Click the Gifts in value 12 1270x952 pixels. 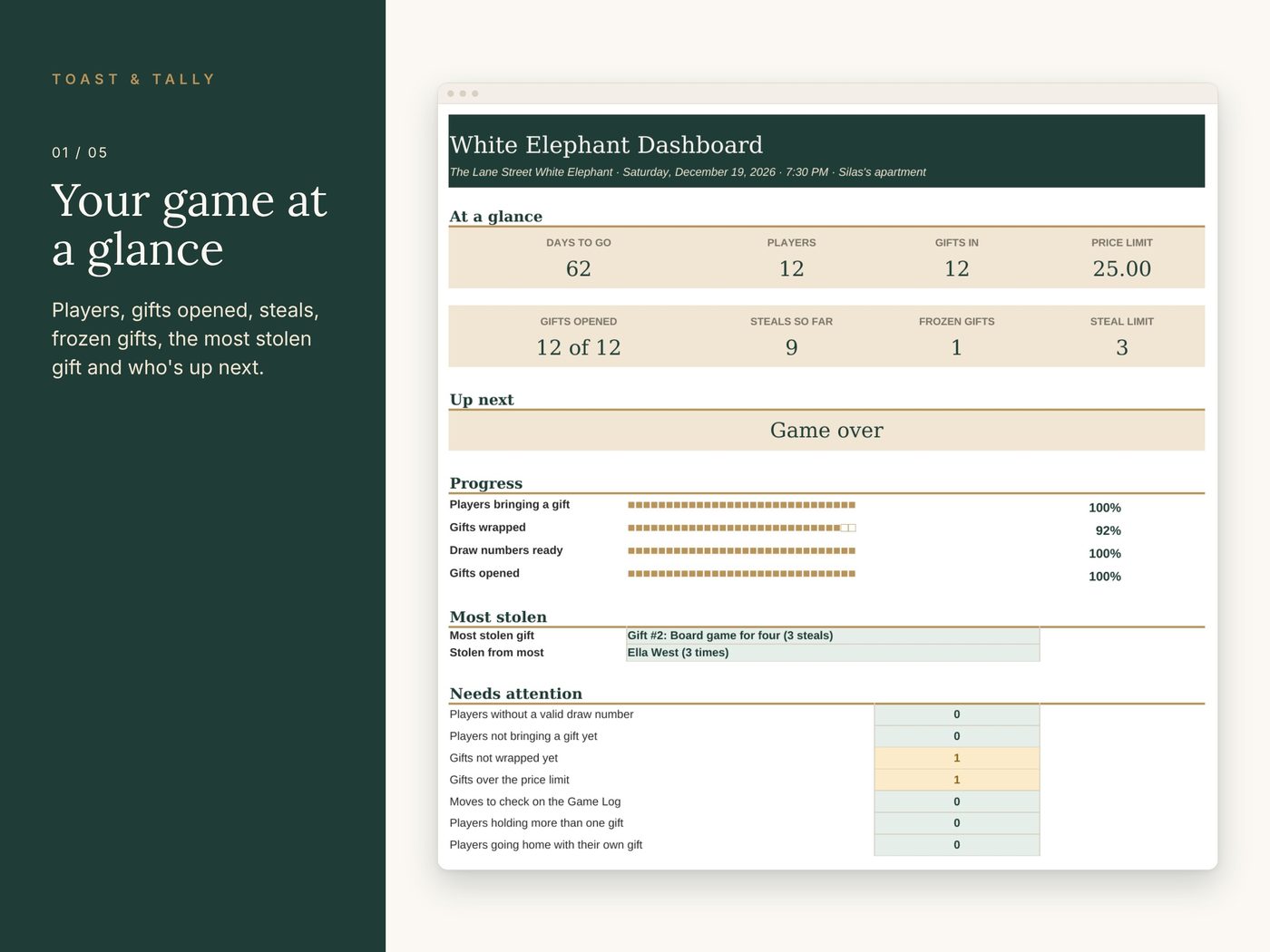pyautogui.click(x=957, y=268)
